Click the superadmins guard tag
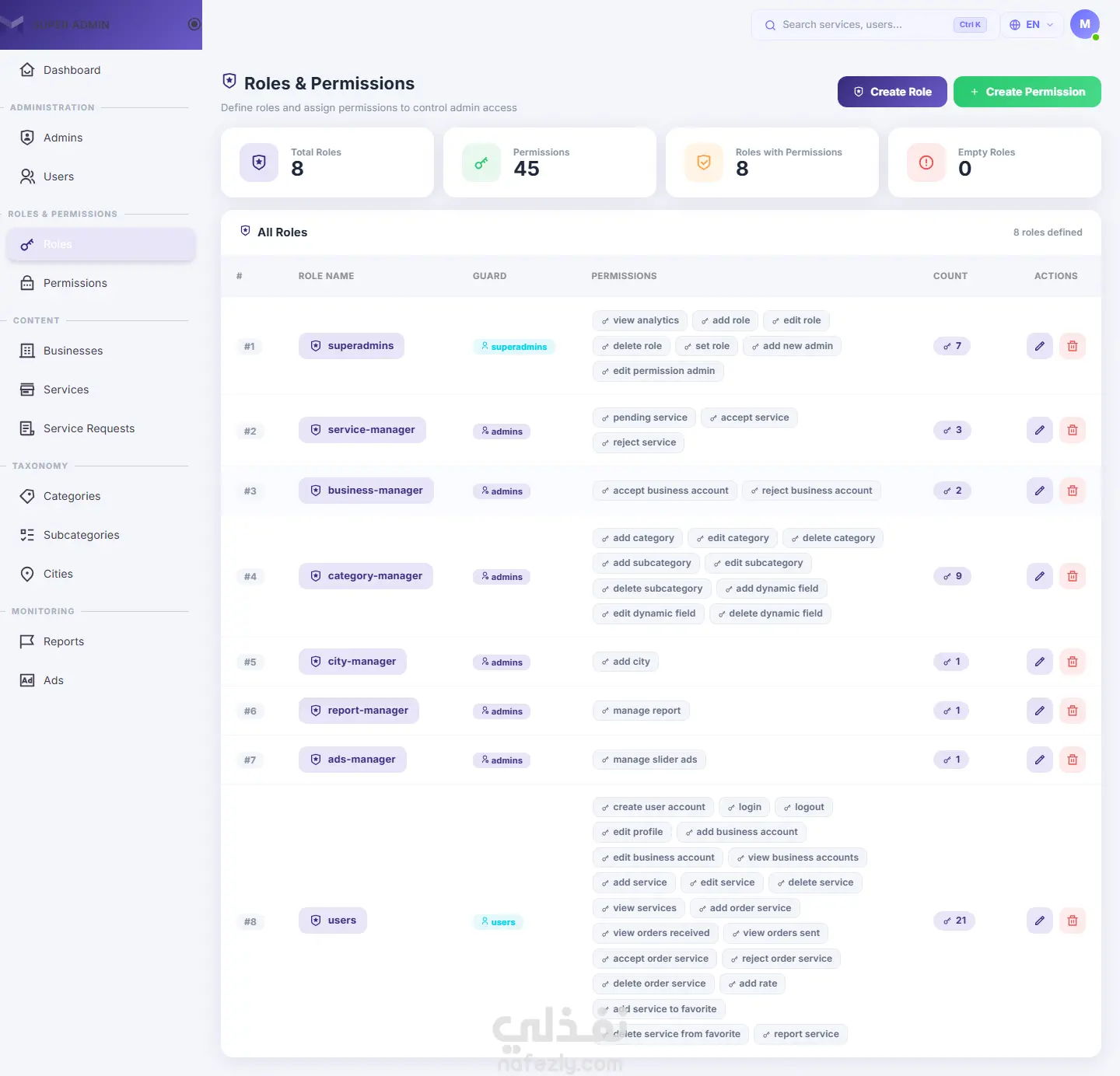 pos(514,347)
